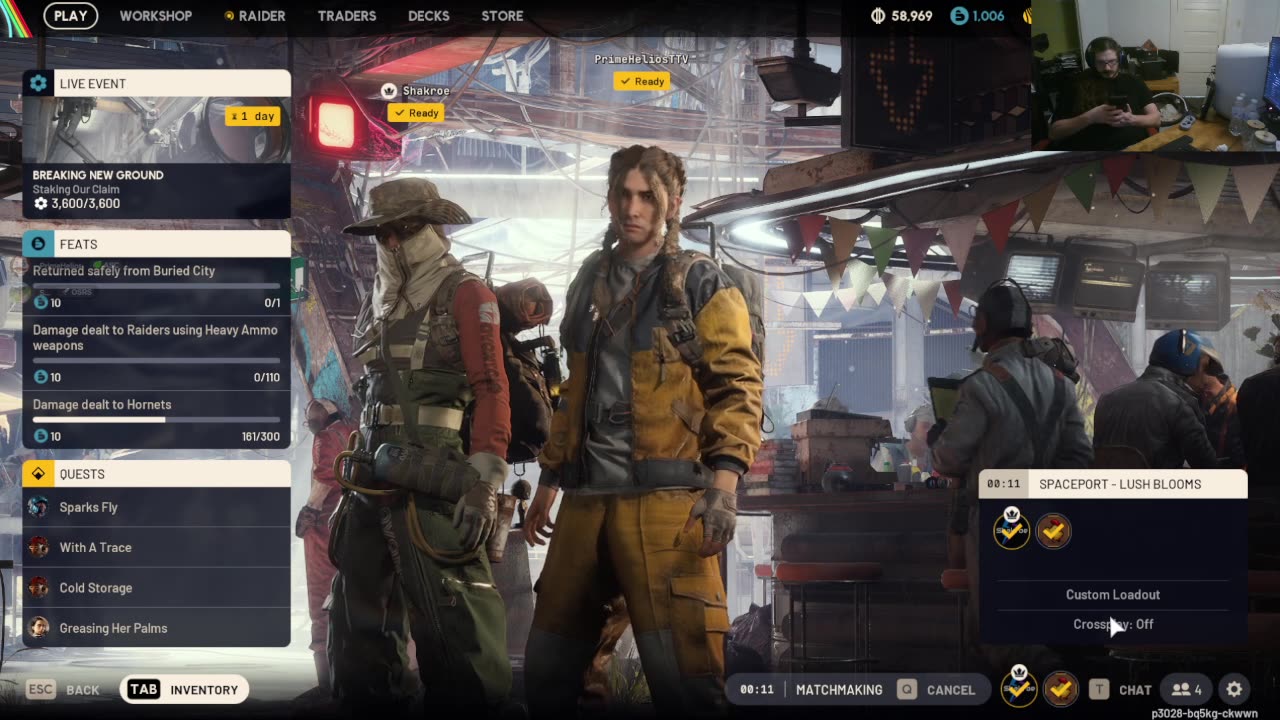The image size is (1280, 720).
Task: Open the Inventory with the TAB button
Action: 184,690
